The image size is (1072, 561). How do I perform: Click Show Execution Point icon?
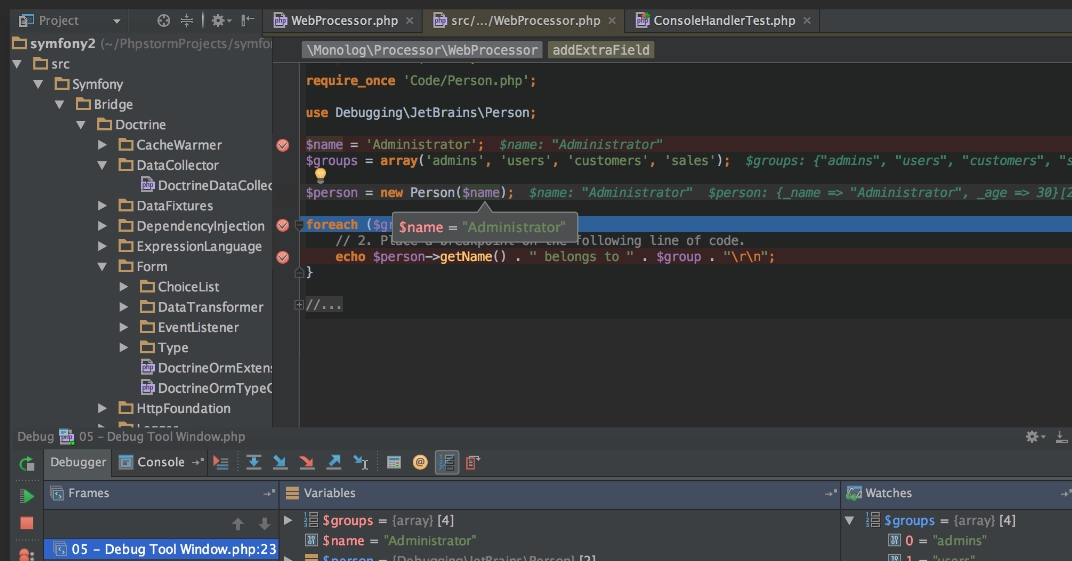[x=220, y=463]
